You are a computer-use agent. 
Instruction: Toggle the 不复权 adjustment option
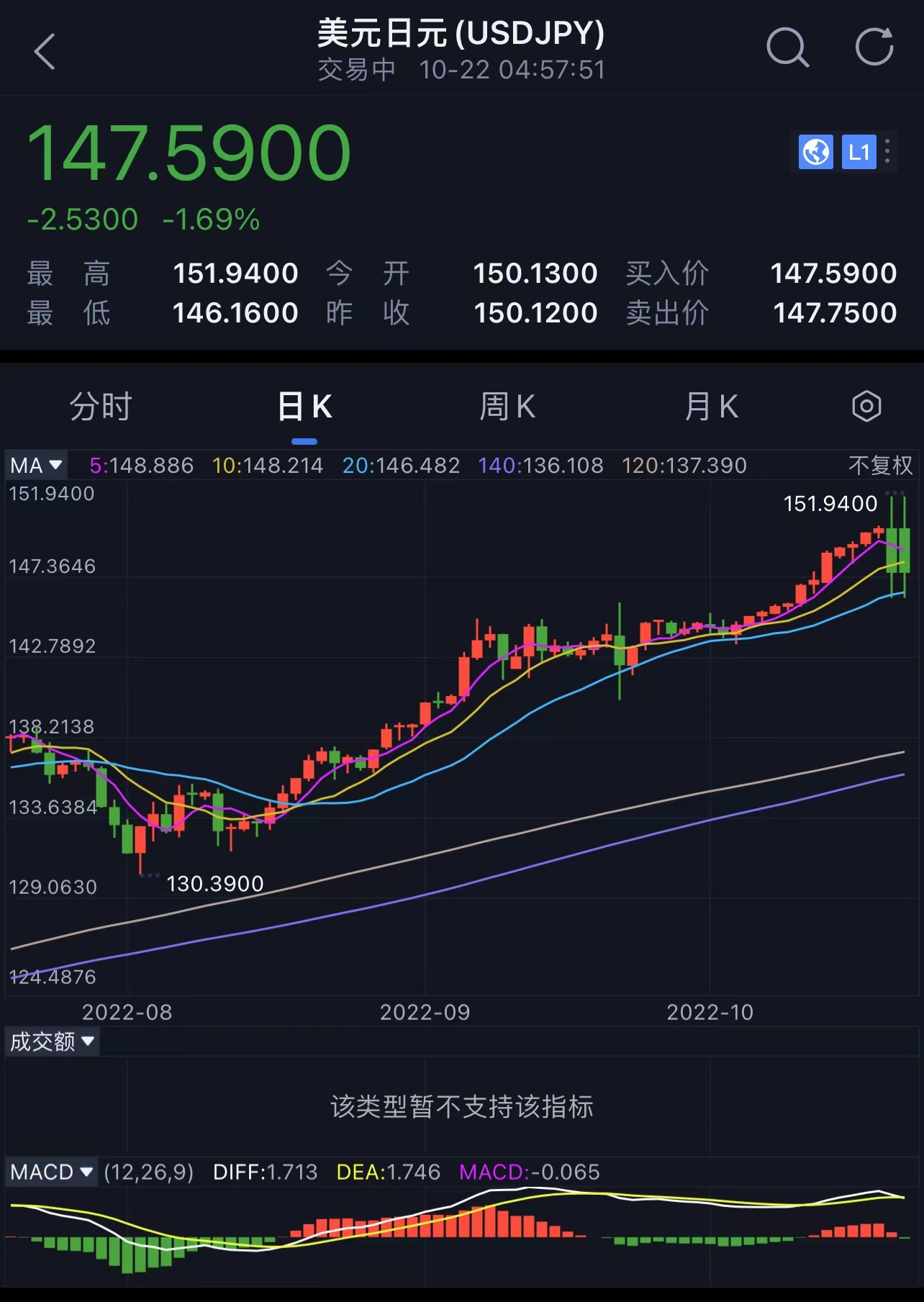pyautogui.click(x=880, y=466)
